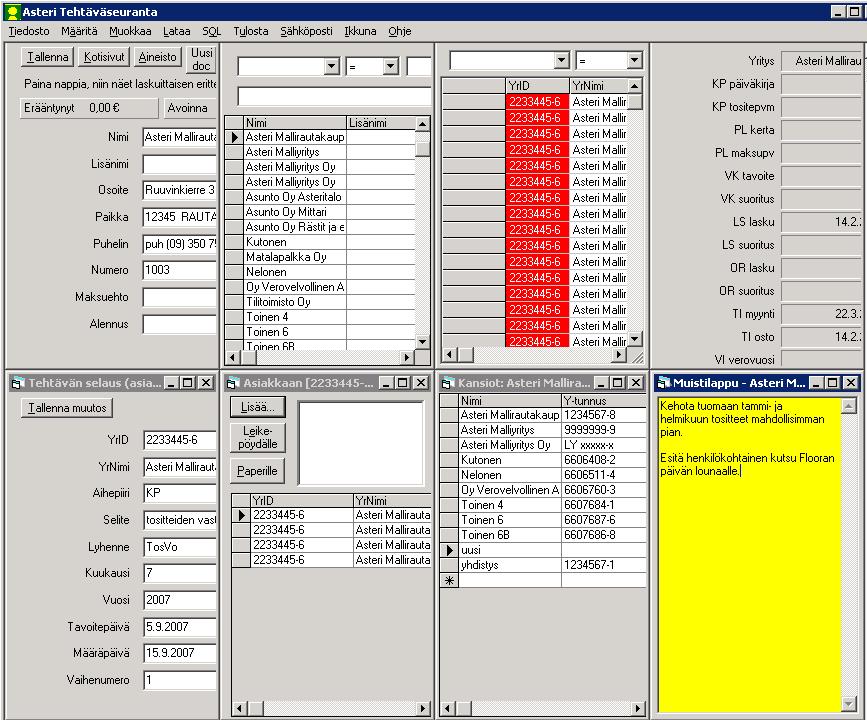Click the Nimi input field

coord(180,137)
